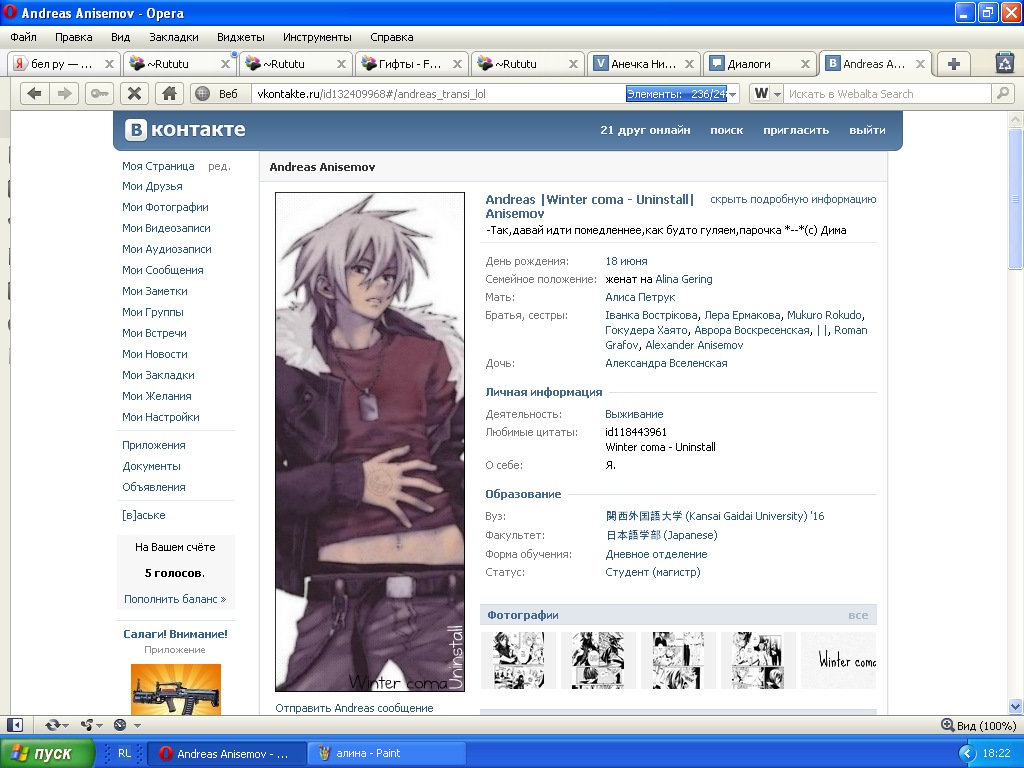Toggle the Opera panel button in status bar
The width and height of the screenshot is (1024, 768).
coord(14,725)
